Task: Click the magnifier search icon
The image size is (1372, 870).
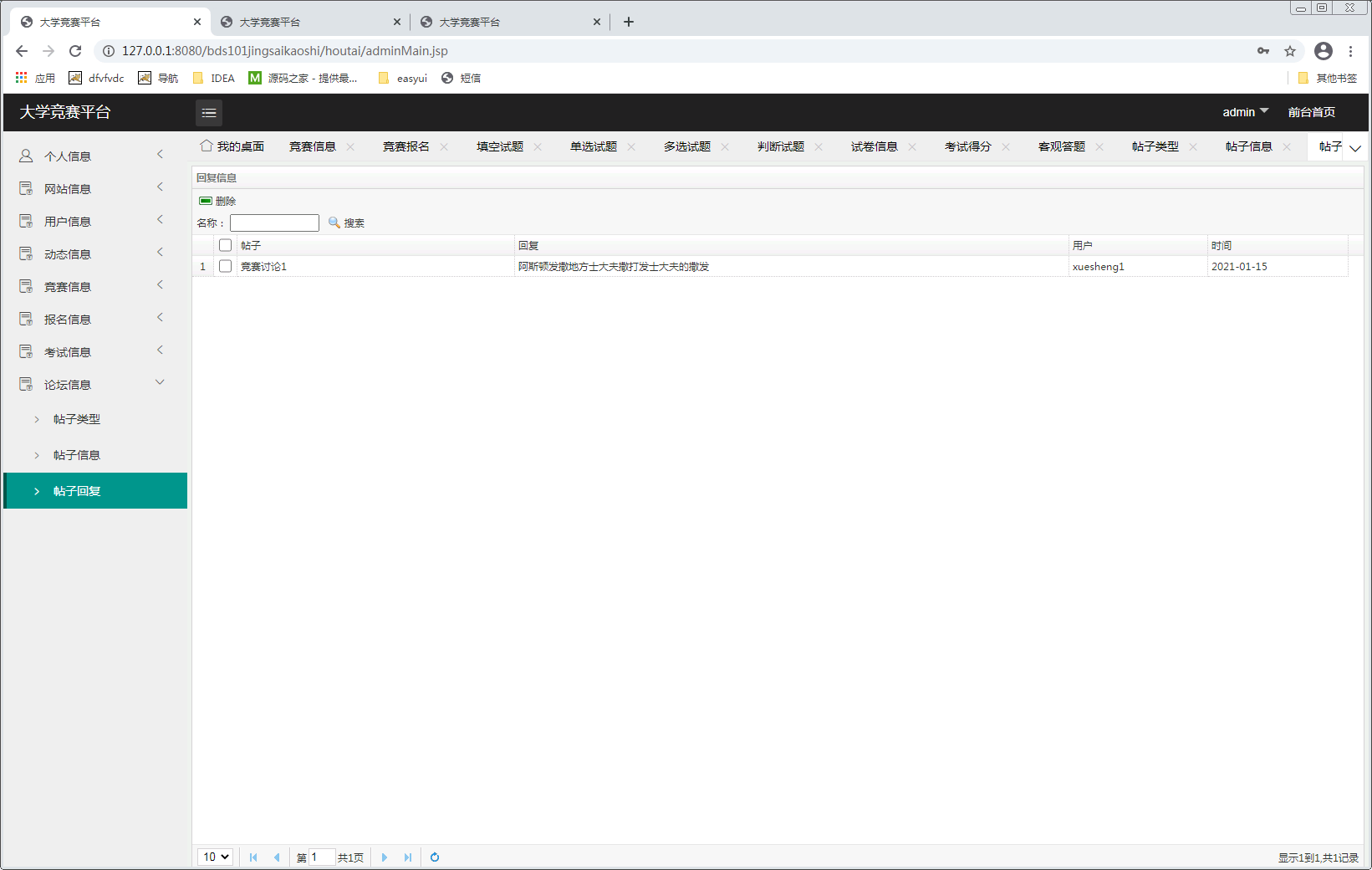Action: (334, 223)
